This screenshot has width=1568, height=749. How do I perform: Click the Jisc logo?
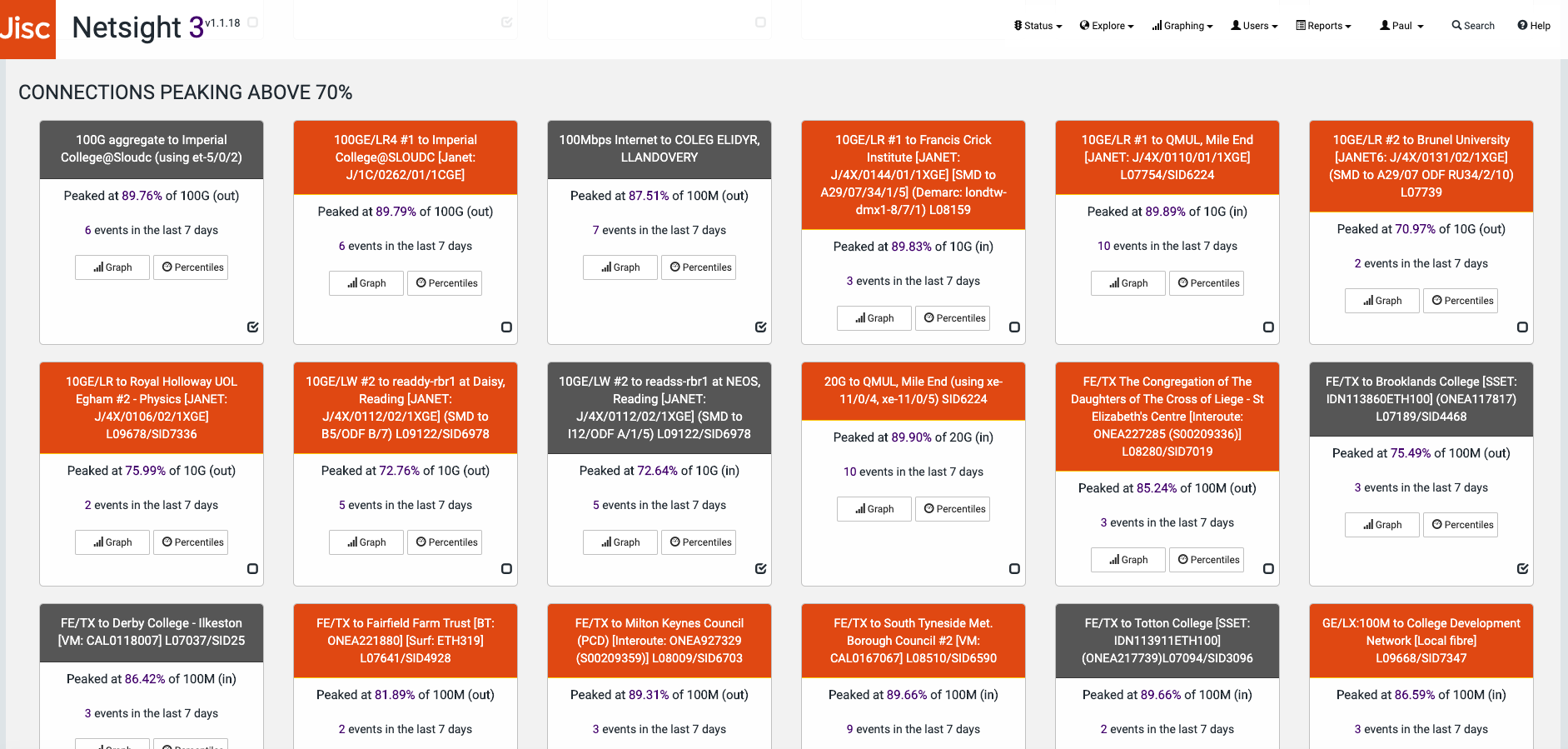(27, 29)
